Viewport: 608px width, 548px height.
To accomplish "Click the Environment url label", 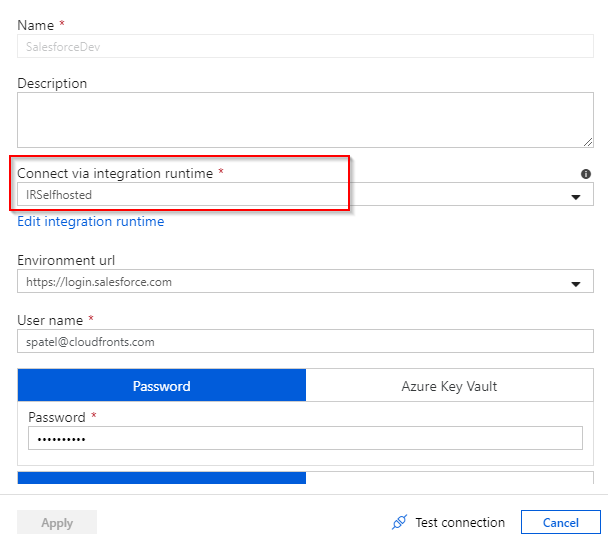I will (66, 260).
